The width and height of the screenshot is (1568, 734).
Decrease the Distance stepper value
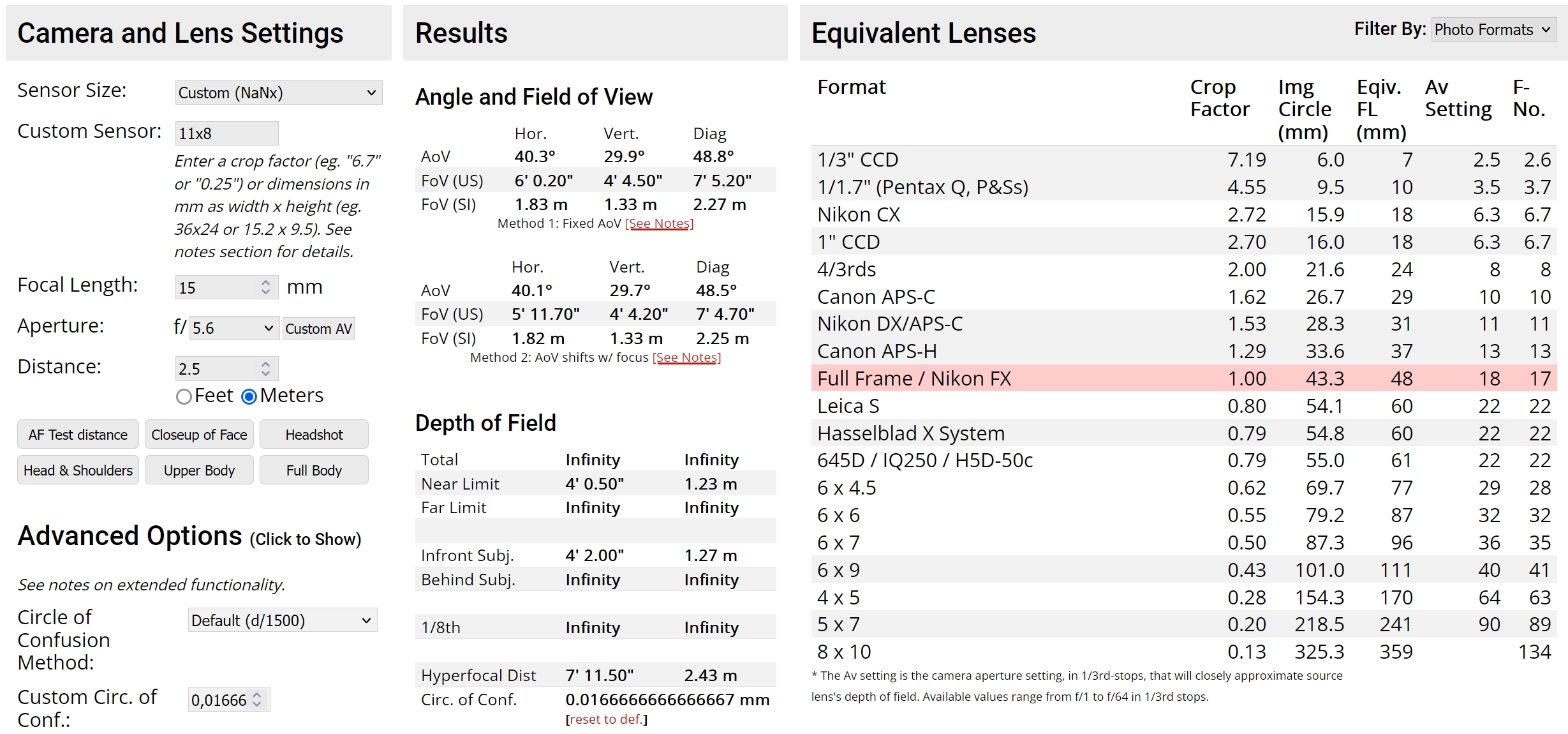(x=265, y=373)
